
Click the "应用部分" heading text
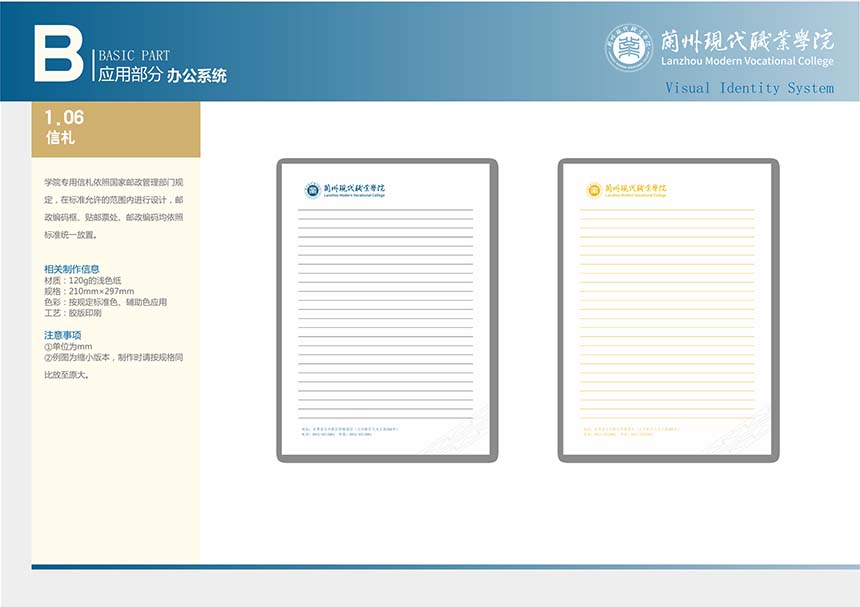pyautogui.click(x=129, y=75)
